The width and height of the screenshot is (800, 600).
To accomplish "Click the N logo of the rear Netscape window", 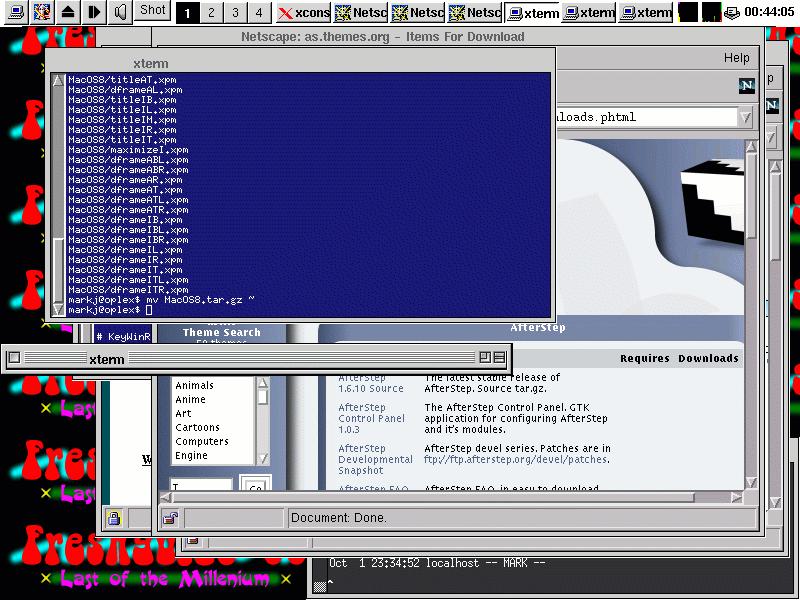I will pos(771,105).
